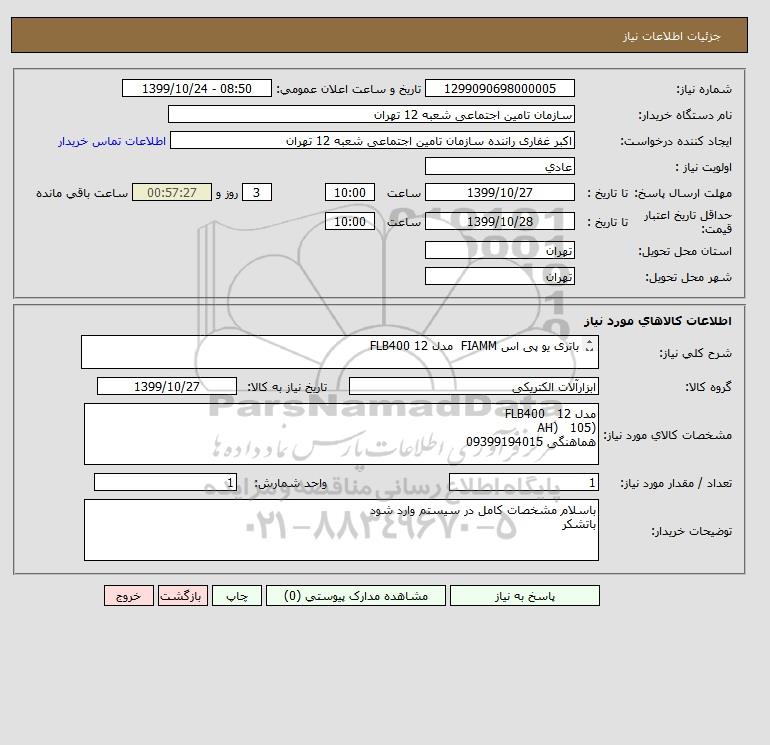The image size is (770, 745).
Task: Click the چاپ print button
Action: tap(237, 596)
